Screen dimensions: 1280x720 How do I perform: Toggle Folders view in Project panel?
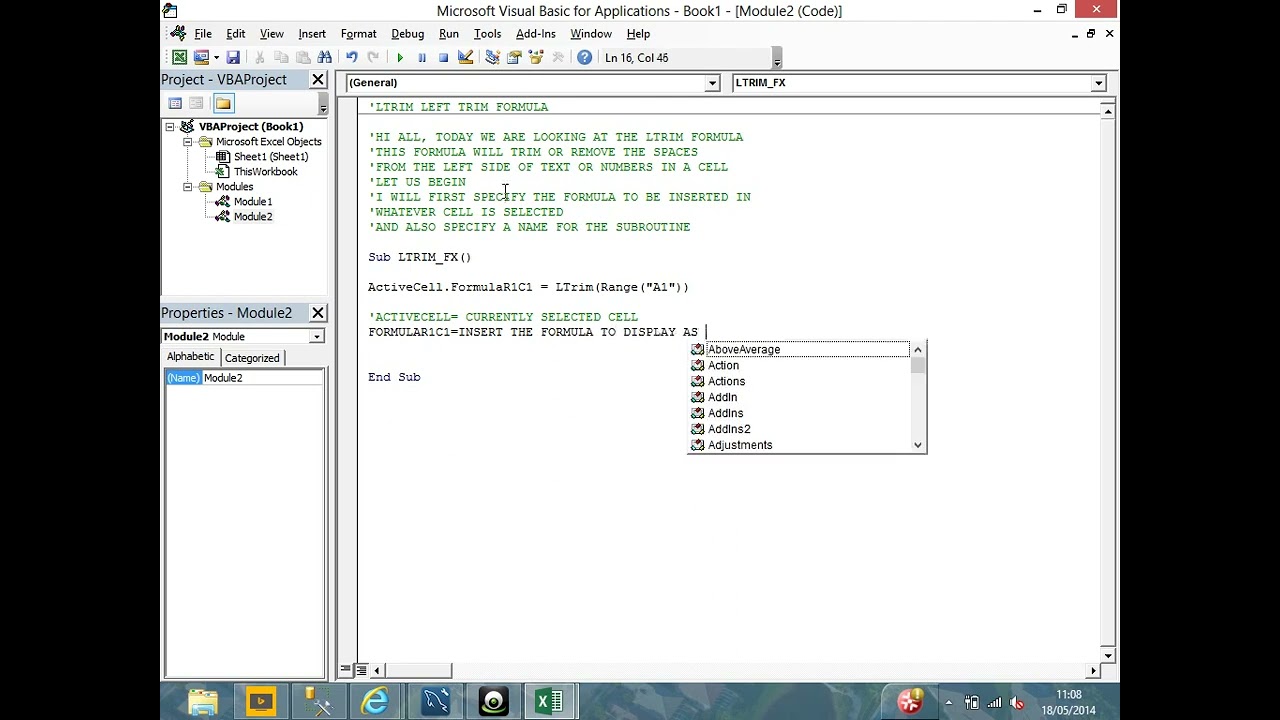[x=223, y=103]
